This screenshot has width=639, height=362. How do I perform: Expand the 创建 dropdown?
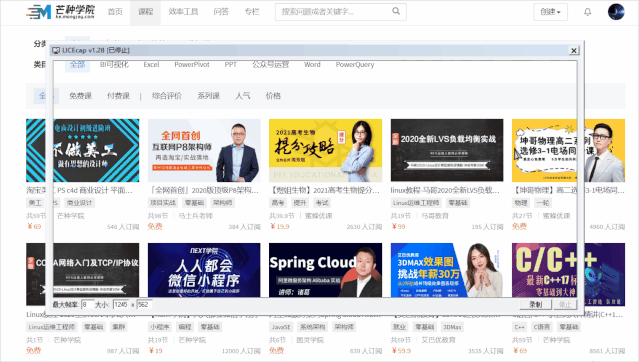click(x=550, y=12)
